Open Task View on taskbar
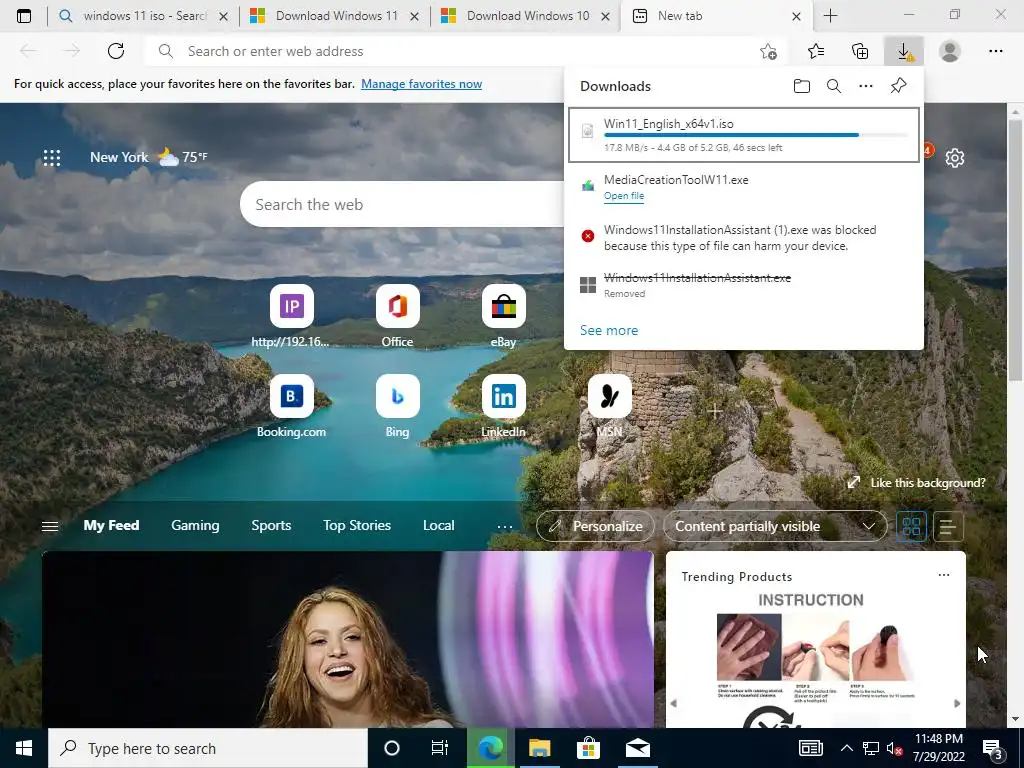This screenshot has width=1024, height=768. point(440,748)
